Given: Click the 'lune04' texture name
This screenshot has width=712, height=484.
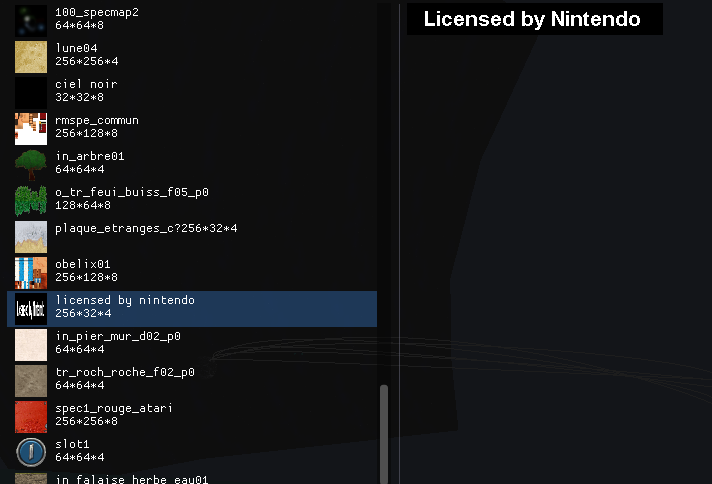Looking at the screenshot, I should pyautogui.click(x=76, y=48).
